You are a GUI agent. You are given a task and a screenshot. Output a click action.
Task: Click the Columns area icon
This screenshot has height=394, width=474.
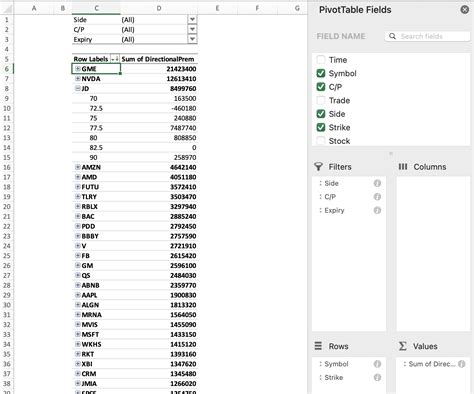[x=403, y=167]
